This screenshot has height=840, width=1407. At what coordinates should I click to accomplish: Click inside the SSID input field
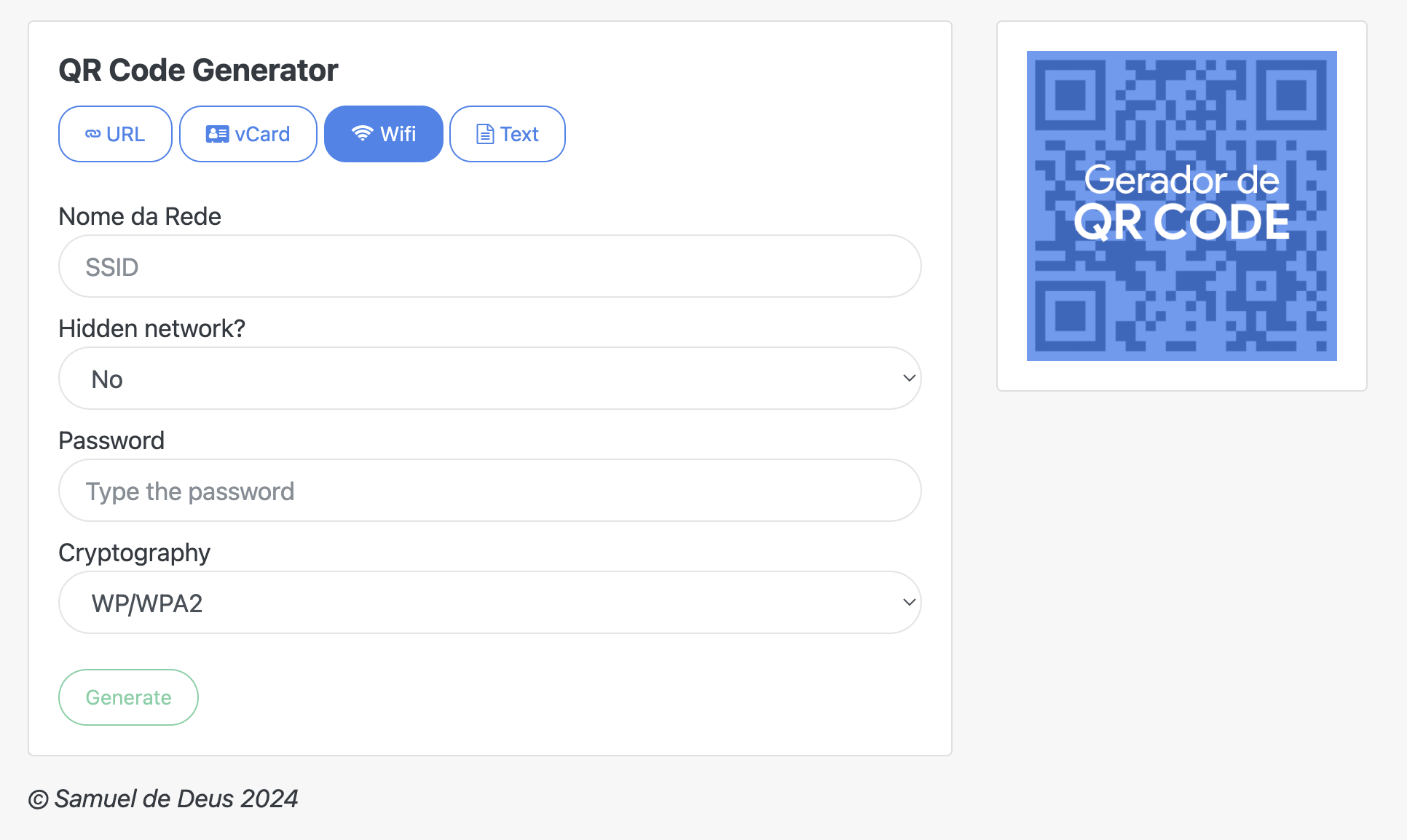489,266
